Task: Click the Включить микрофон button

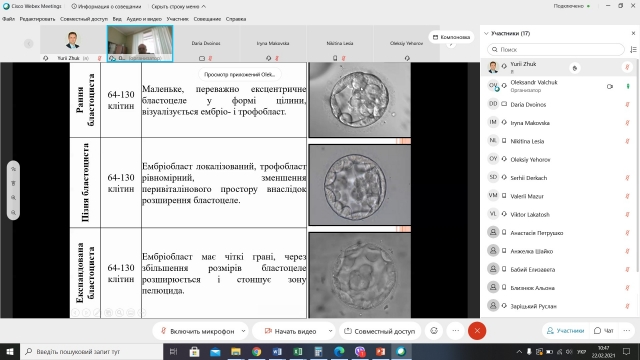Action: point(197,331)
